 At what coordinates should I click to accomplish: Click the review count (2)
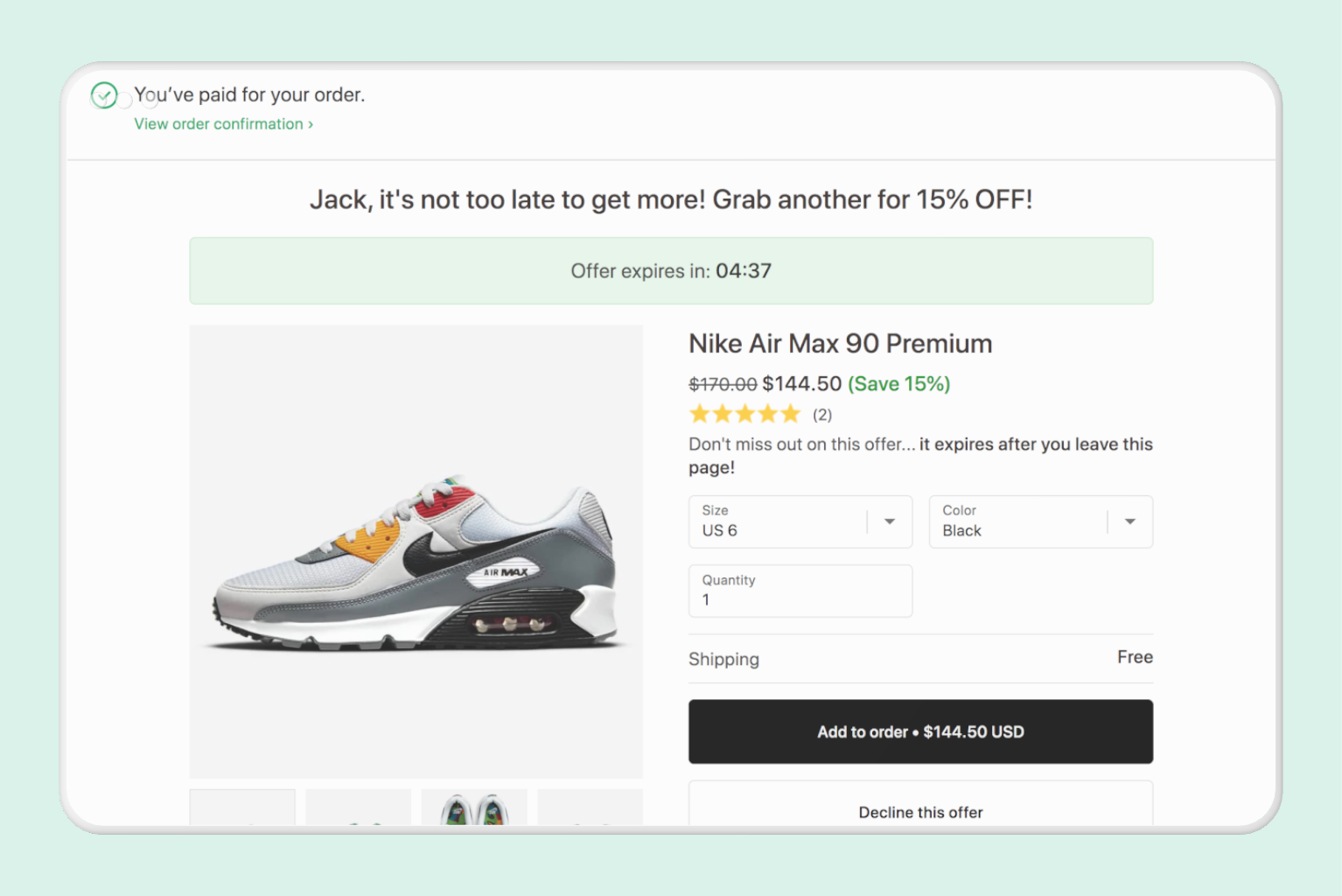[822, 415]
